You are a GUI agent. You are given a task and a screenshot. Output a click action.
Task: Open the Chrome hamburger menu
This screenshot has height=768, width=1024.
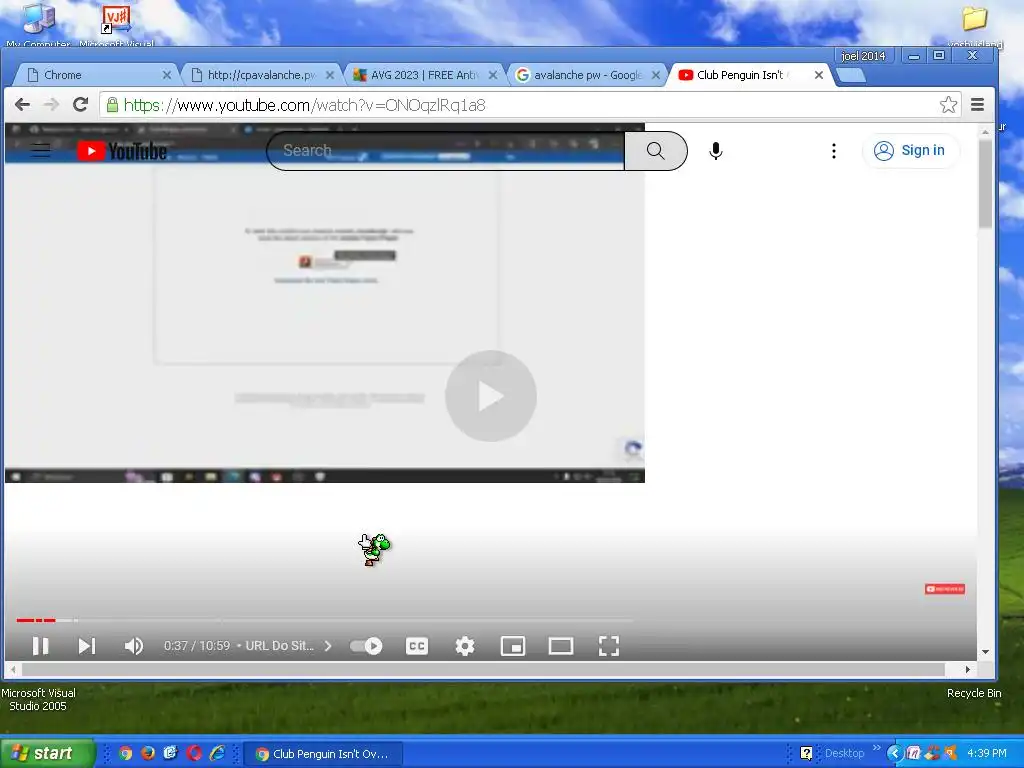coord(977,104)
